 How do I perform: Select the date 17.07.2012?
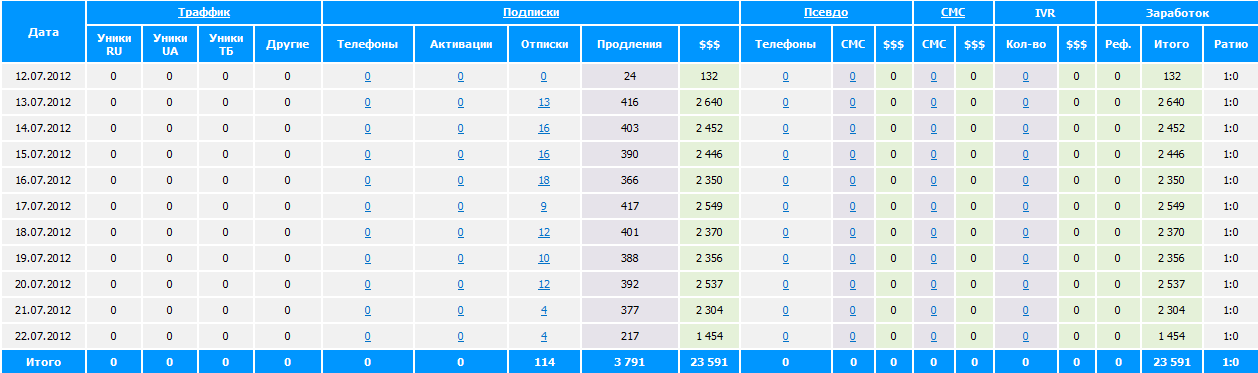click(x=43, y=206)
